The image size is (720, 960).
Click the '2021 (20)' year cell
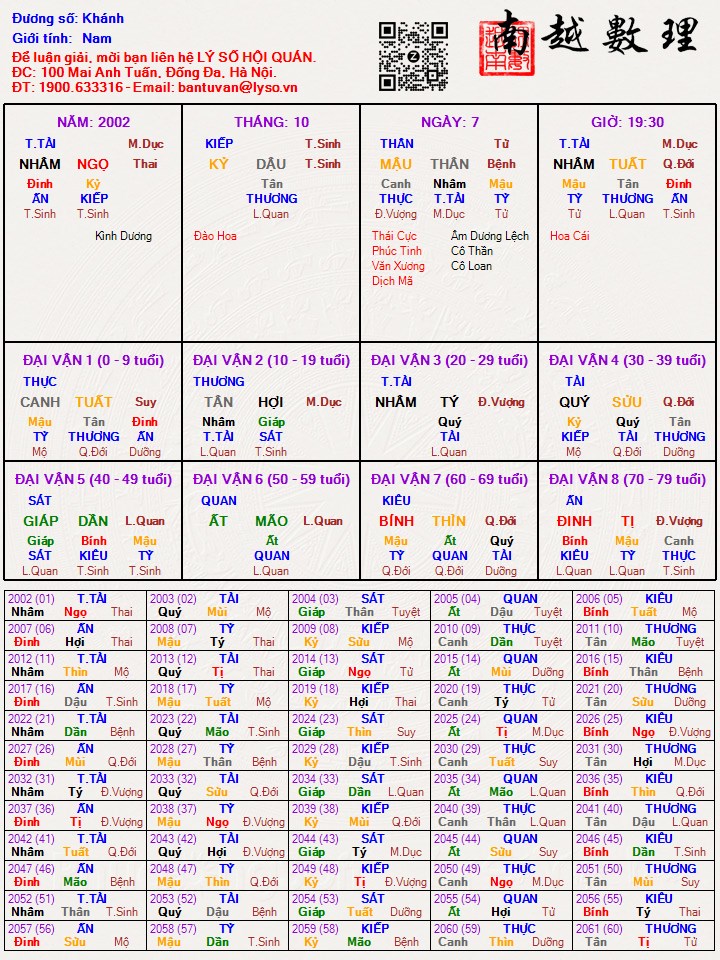point(643,696)
